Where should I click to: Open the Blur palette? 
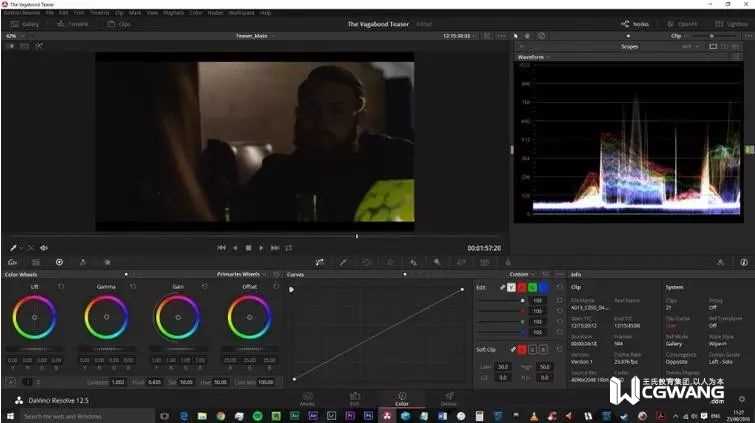(x=414, y=262)
